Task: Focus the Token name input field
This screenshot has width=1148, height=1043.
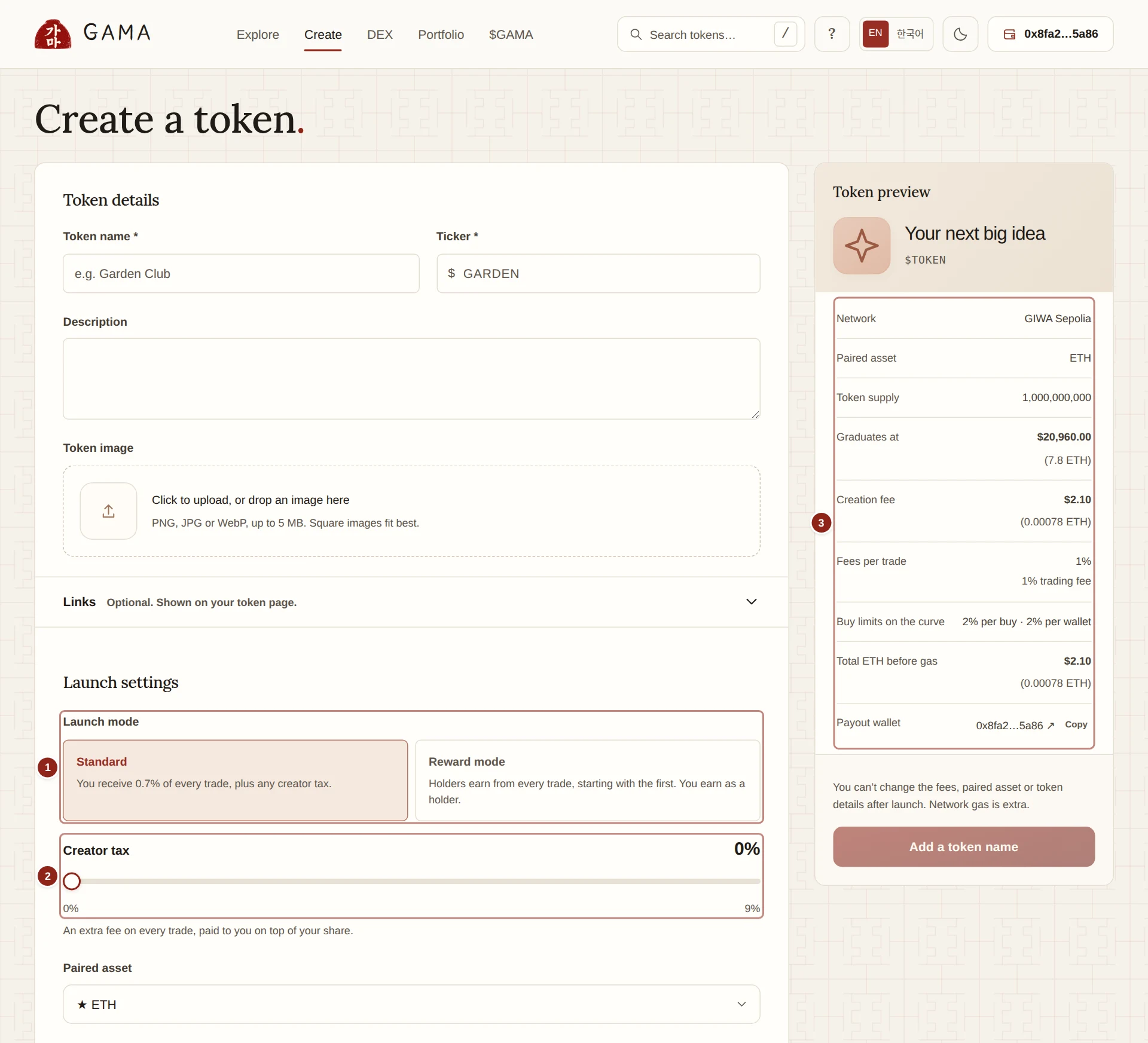Action: coord(241,273)
